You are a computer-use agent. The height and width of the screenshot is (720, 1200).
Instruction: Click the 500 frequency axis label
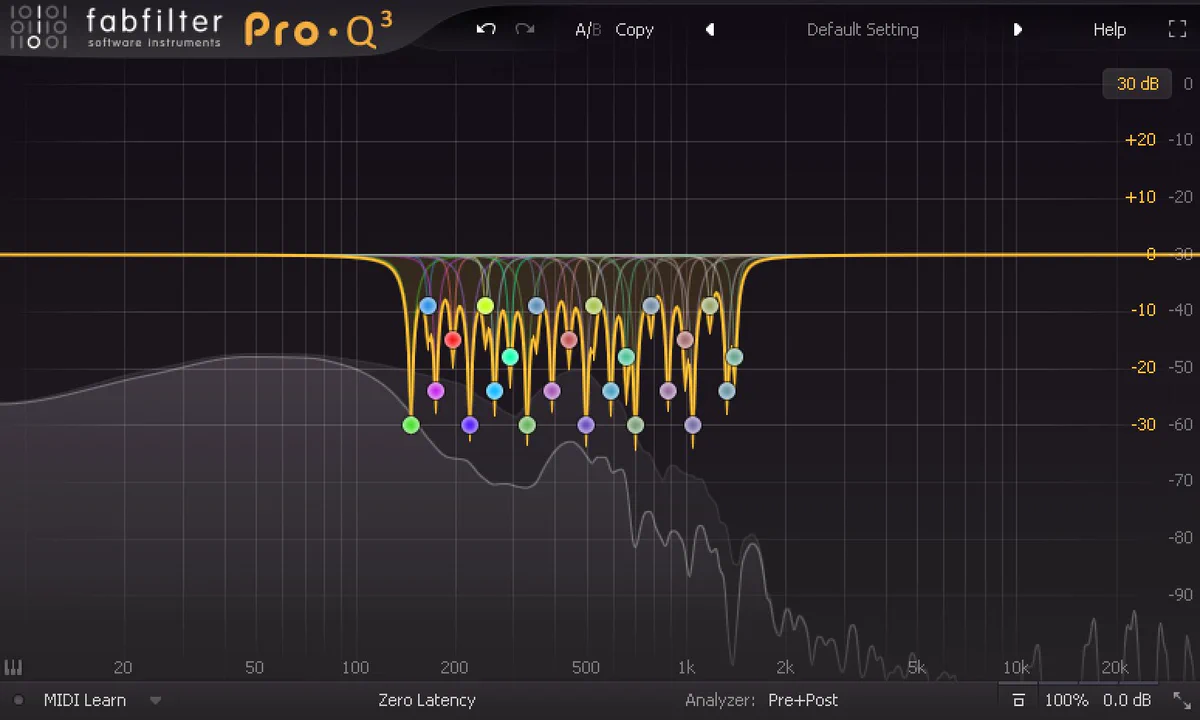[x=586, y=667]
